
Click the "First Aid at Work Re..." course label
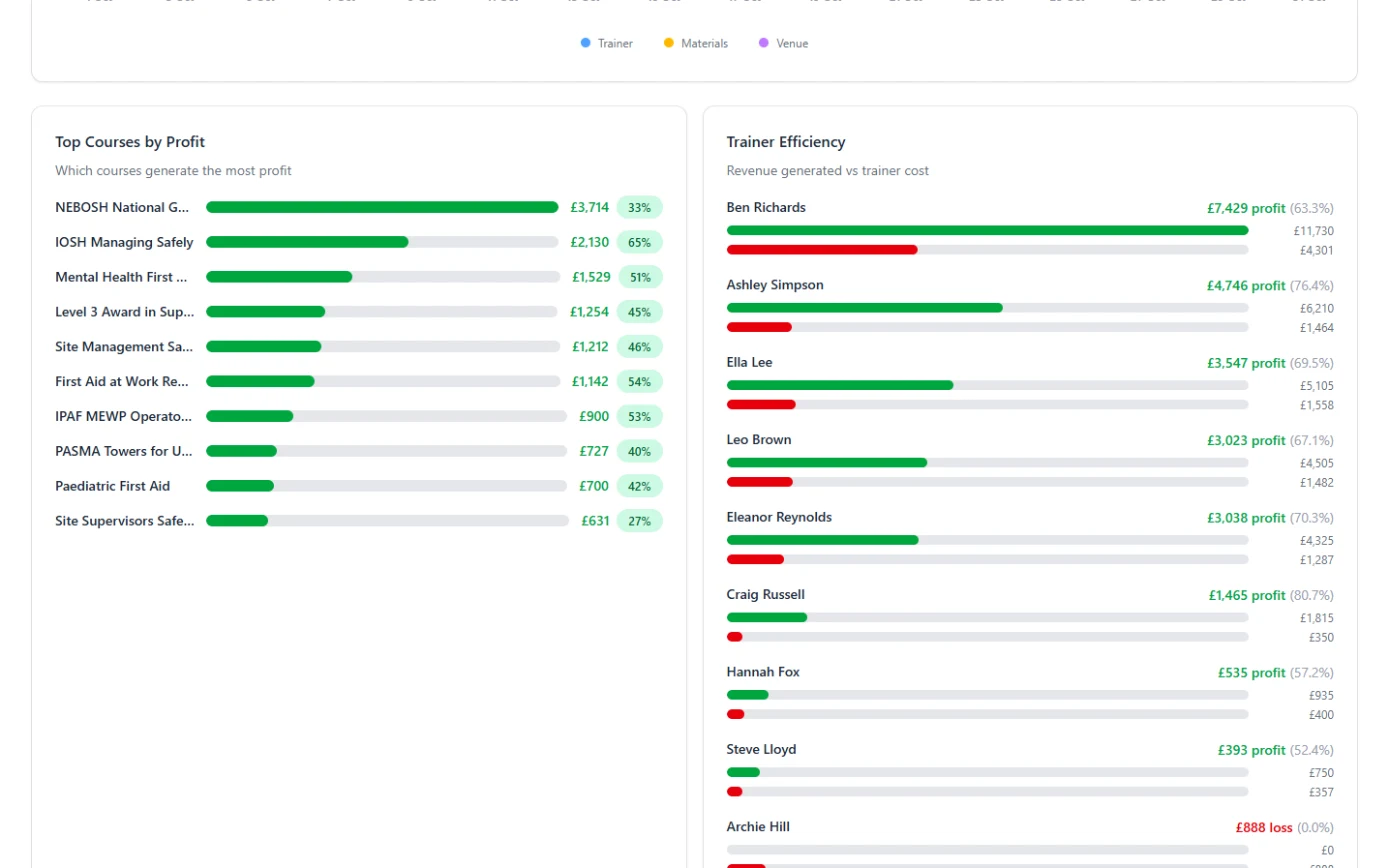tap(122, 381)
